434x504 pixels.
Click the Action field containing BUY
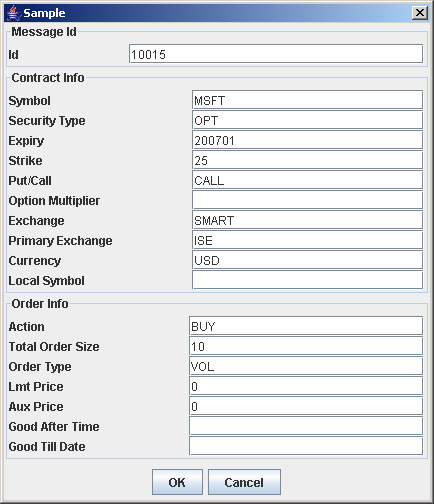[x=306, y=326]
